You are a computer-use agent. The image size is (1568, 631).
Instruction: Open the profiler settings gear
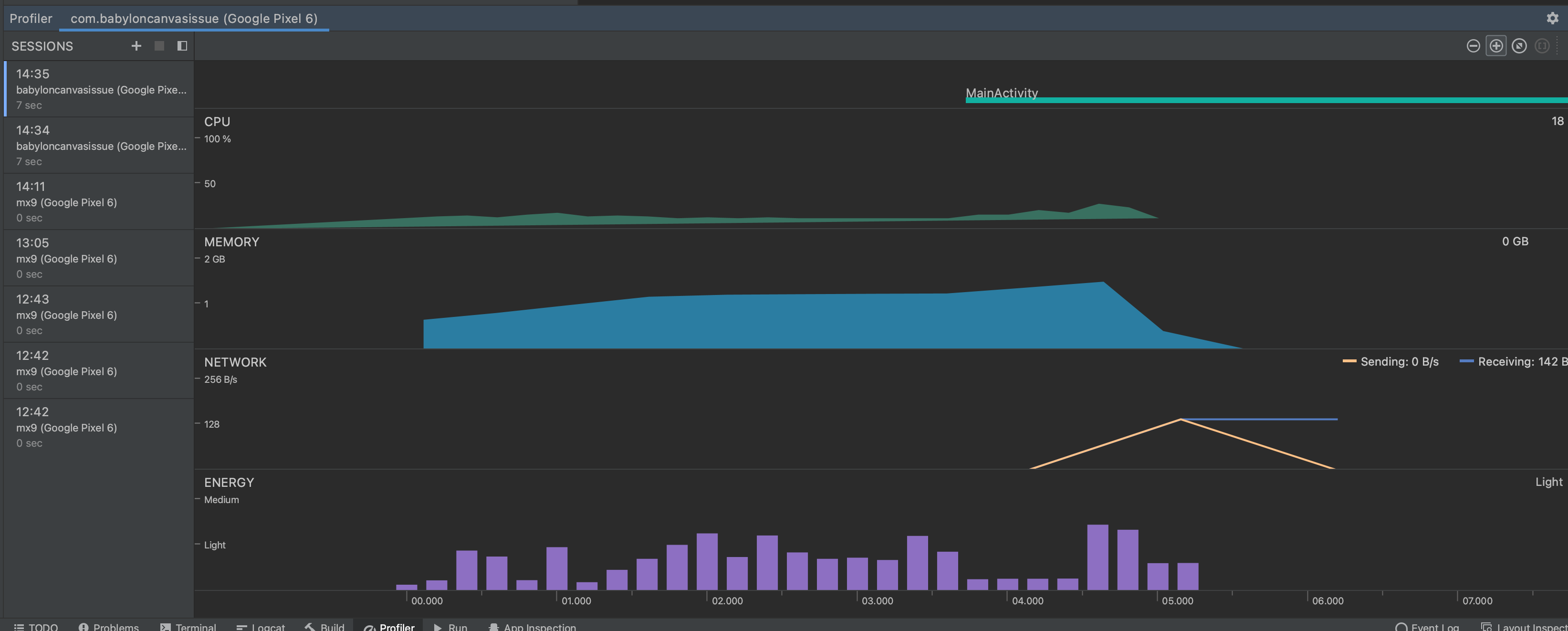(1552, 18)
